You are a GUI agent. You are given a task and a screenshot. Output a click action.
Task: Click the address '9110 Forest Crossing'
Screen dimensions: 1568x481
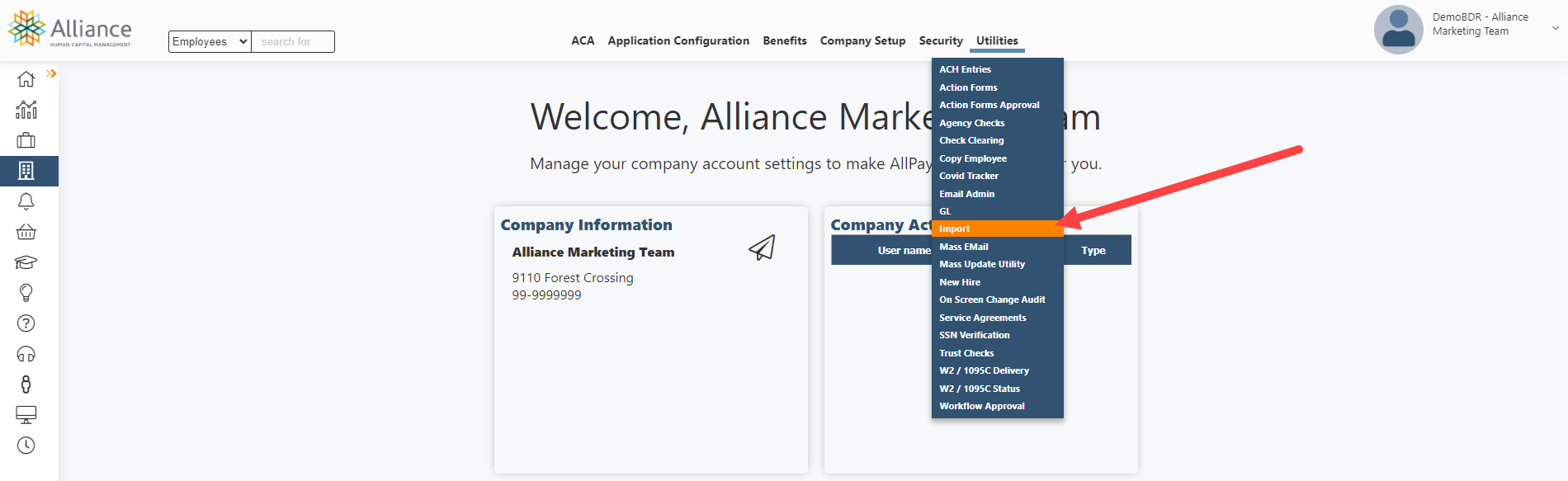(x=573, y=278)
